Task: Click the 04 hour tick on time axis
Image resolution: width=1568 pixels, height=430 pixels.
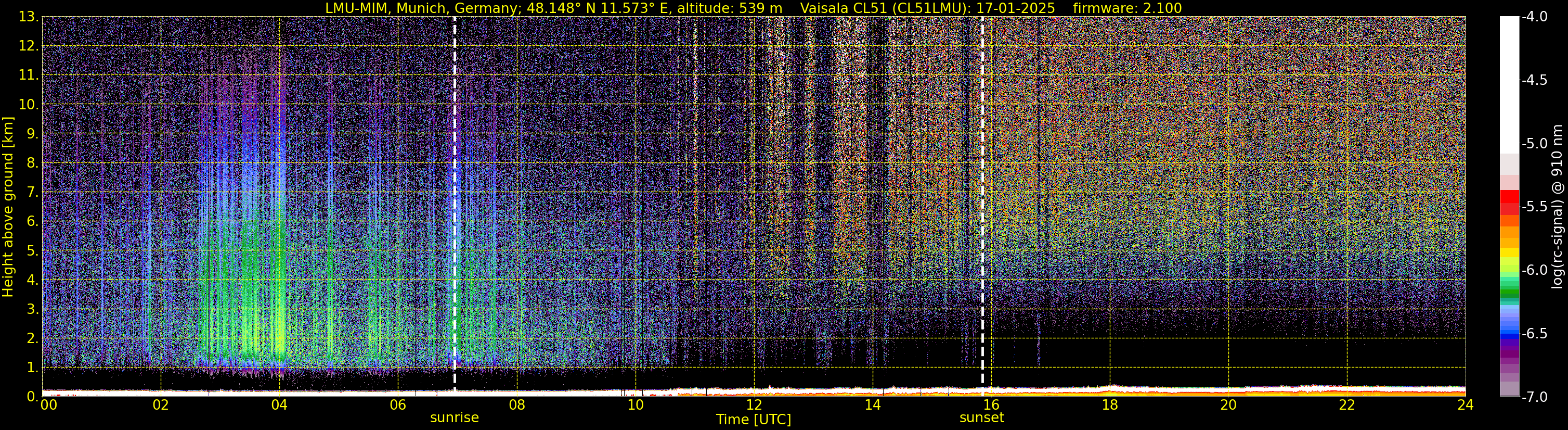Action: coord(279,405)
